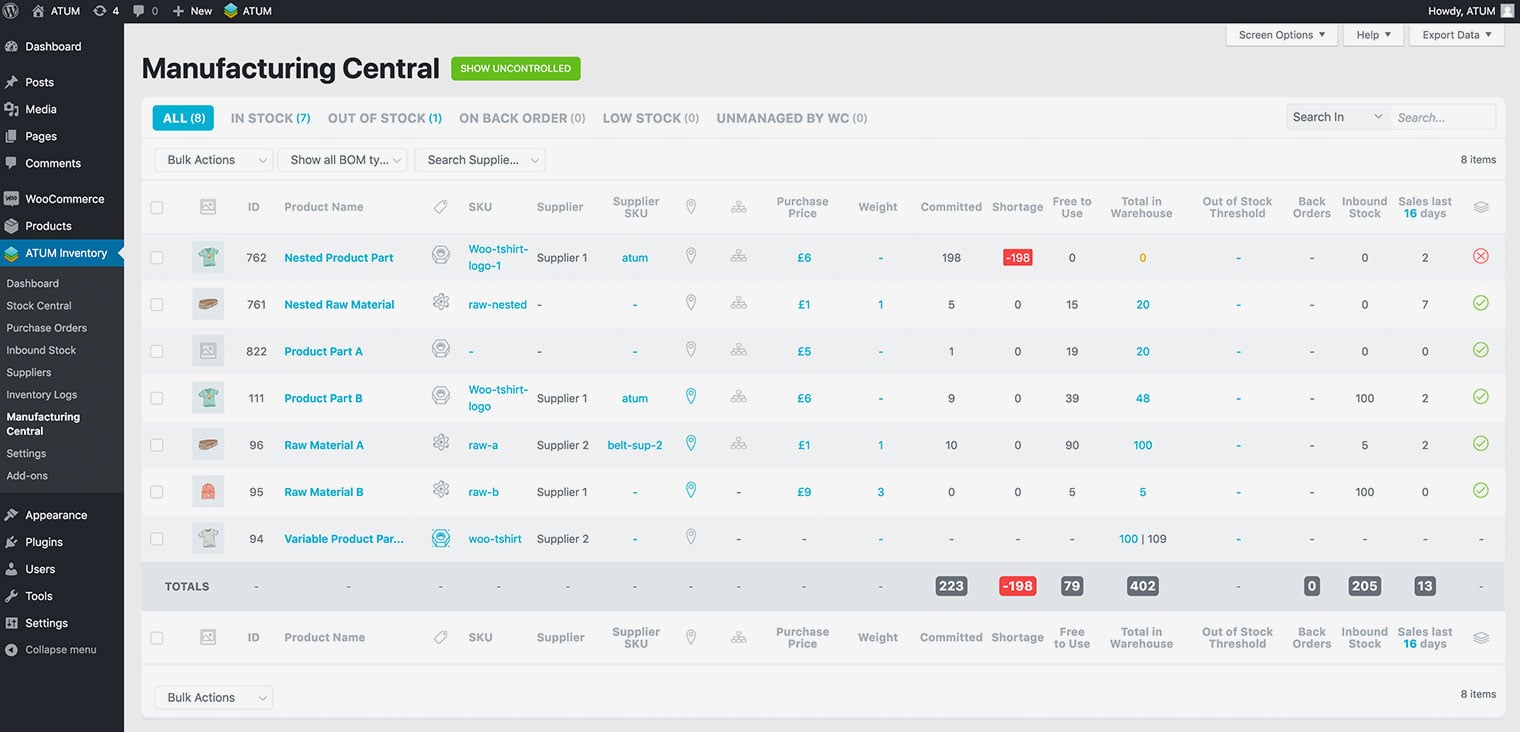The height and width of the screenshot is (732, 1520).
Task: Click the red -198 shortage total badge
Action: coord(1017,586)
